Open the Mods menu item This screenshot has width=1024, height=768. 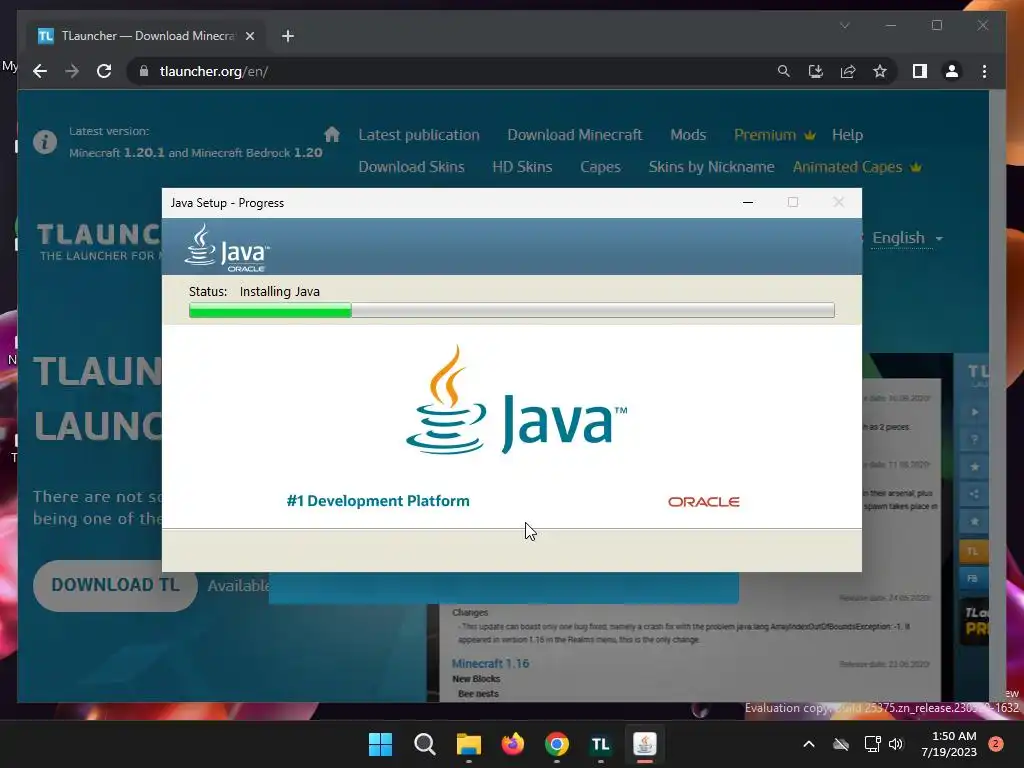point(688,135)
